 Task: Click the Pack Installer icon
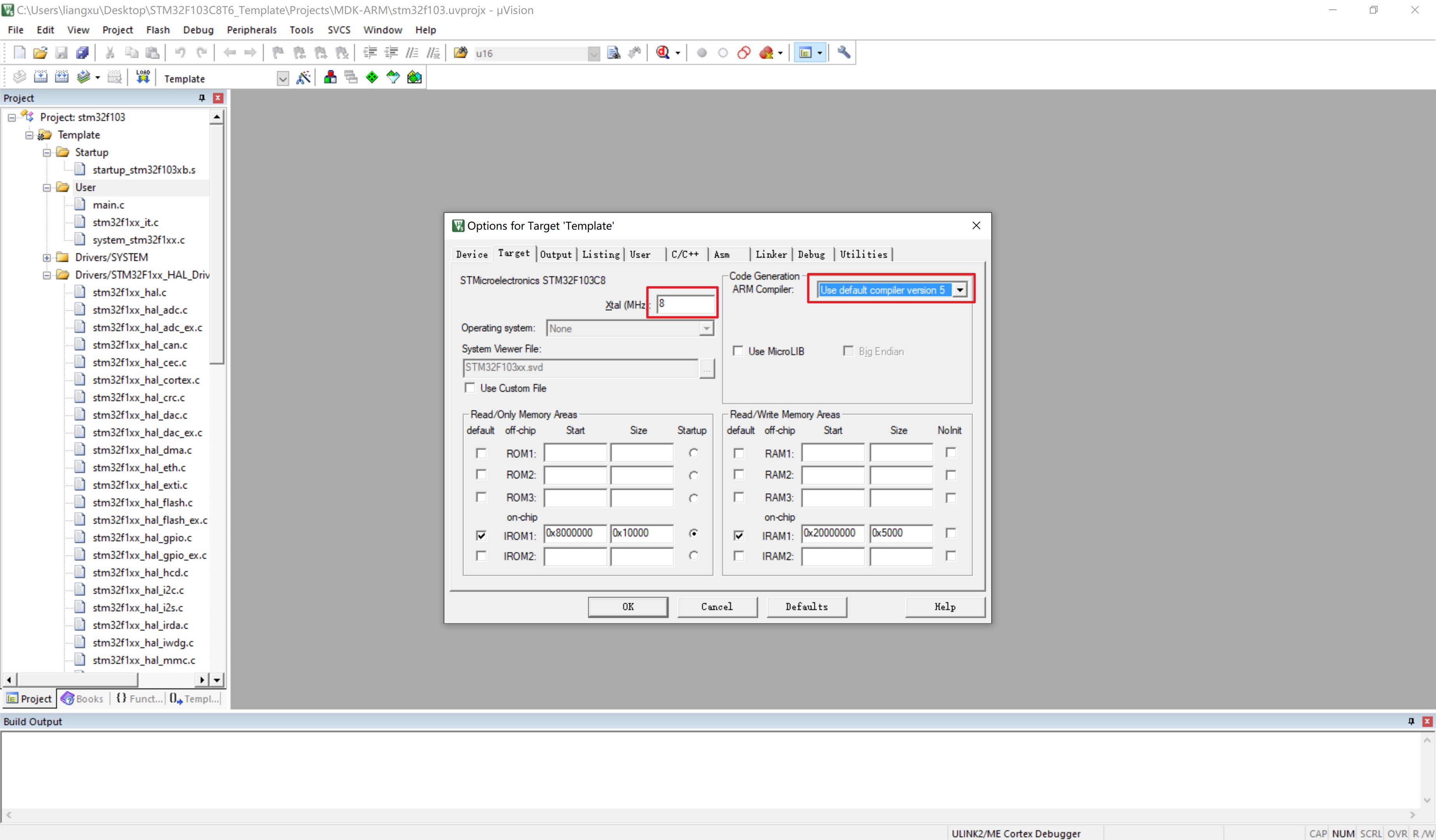tap(414, 77)
